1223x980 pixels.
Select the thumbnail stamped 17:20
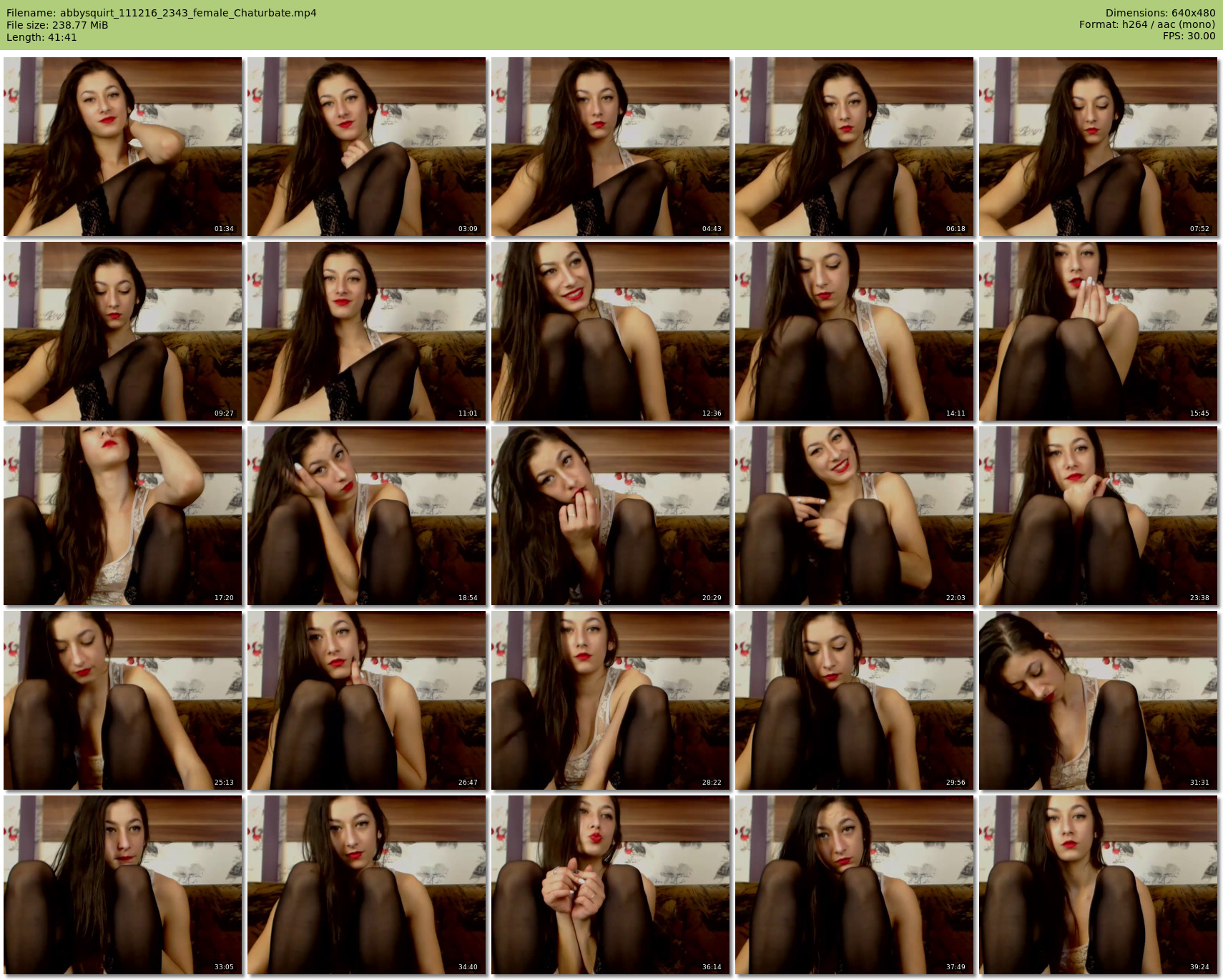click(123, 516)
